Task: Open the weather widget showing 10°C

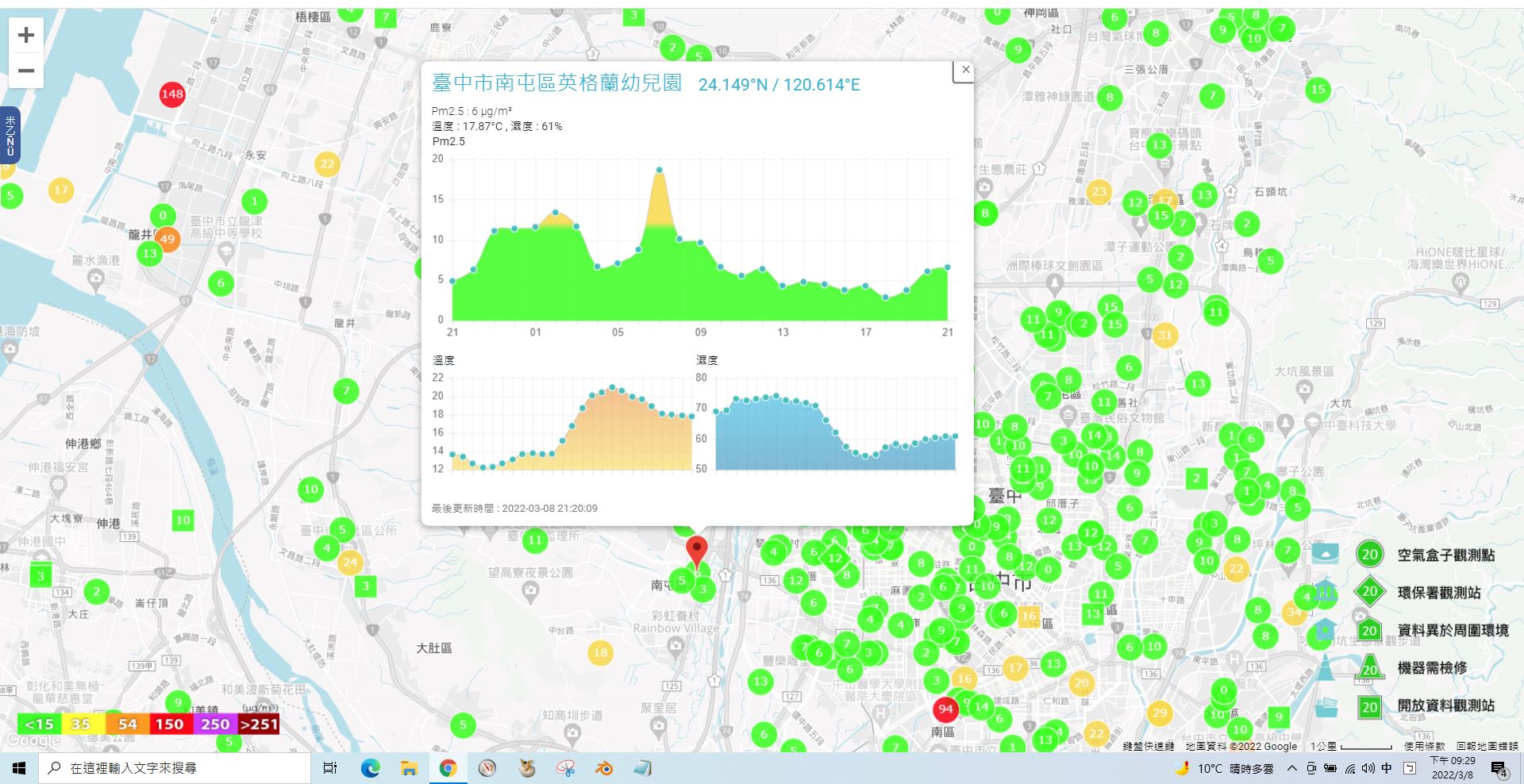Action: coord(1224,768)
